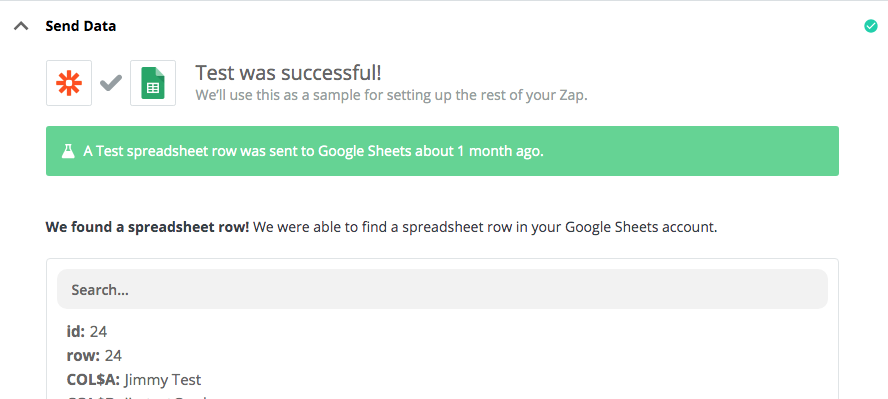Click the id field label
The height and width of the screenshot is (399, 888).
(75, 331)
